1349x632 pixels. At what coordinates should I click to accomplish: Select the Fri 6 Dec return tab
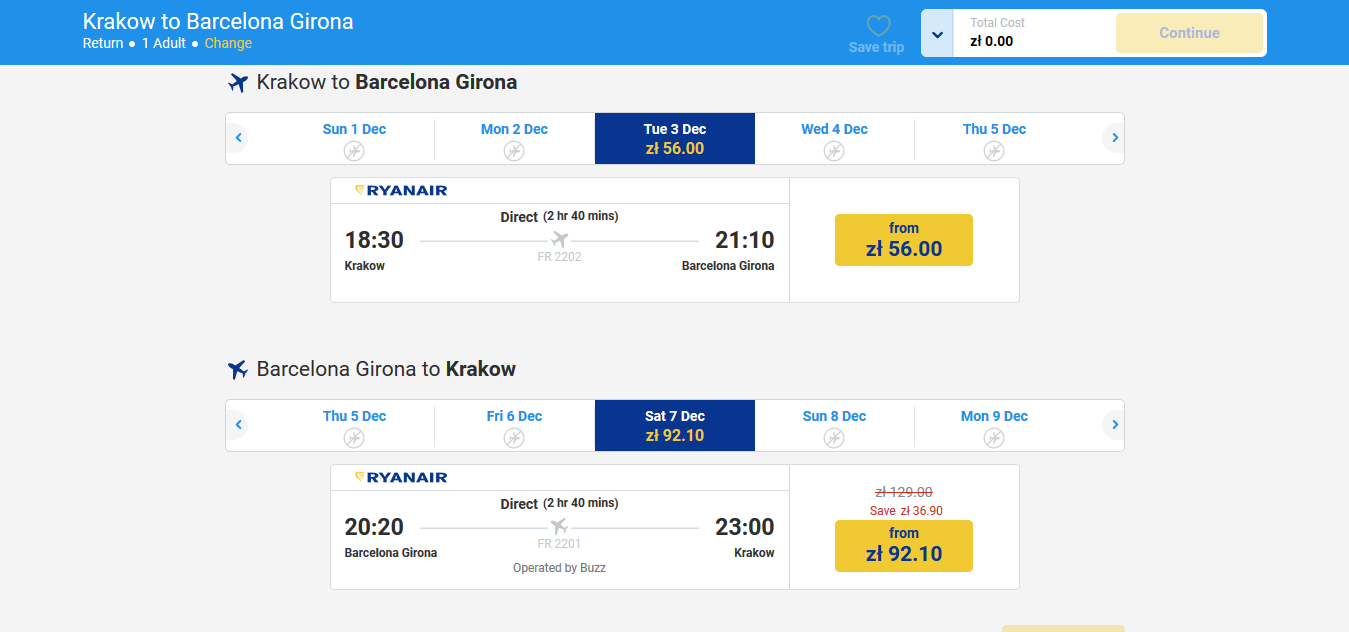point(514,426)
